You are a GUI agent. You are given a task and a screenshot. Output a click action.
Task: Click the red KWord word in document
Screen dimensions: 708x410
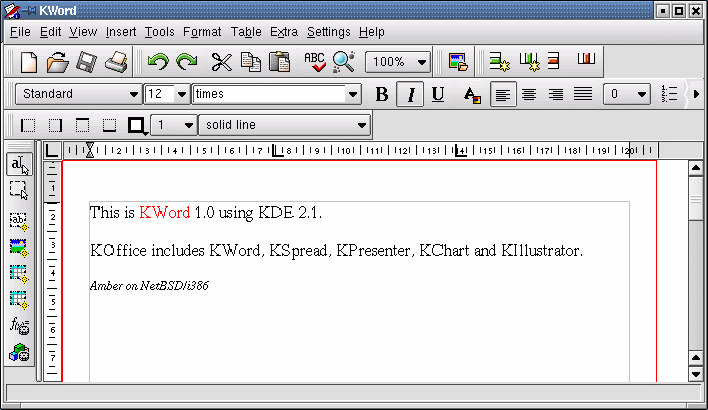(165, 212)
